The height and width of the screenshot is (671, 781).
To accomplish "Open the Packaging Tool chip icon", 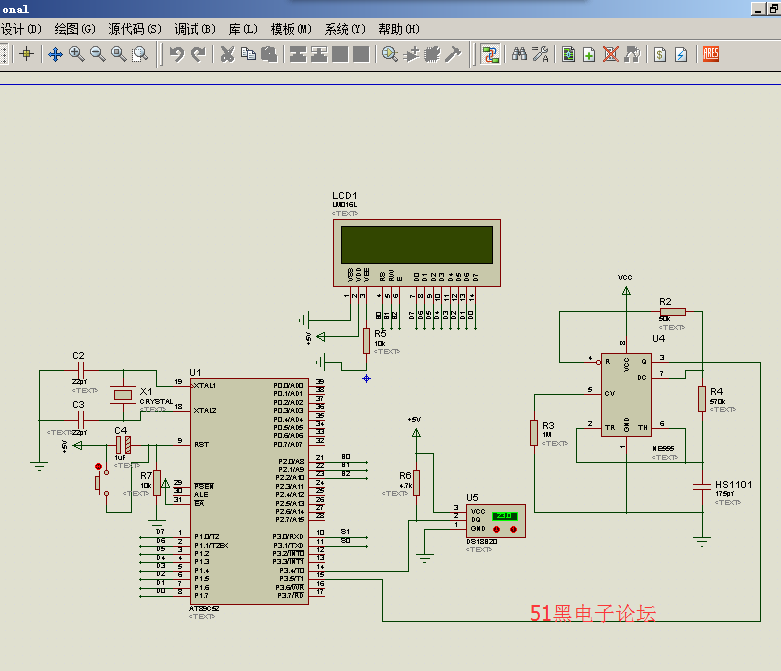I will [432, 54].
